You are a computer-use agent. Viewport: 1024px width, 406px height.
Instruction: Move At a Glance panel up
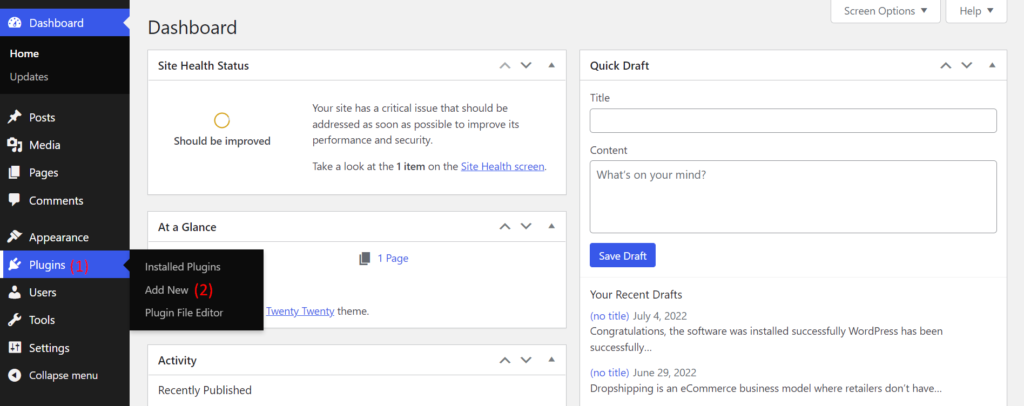(x=504, y=226)
